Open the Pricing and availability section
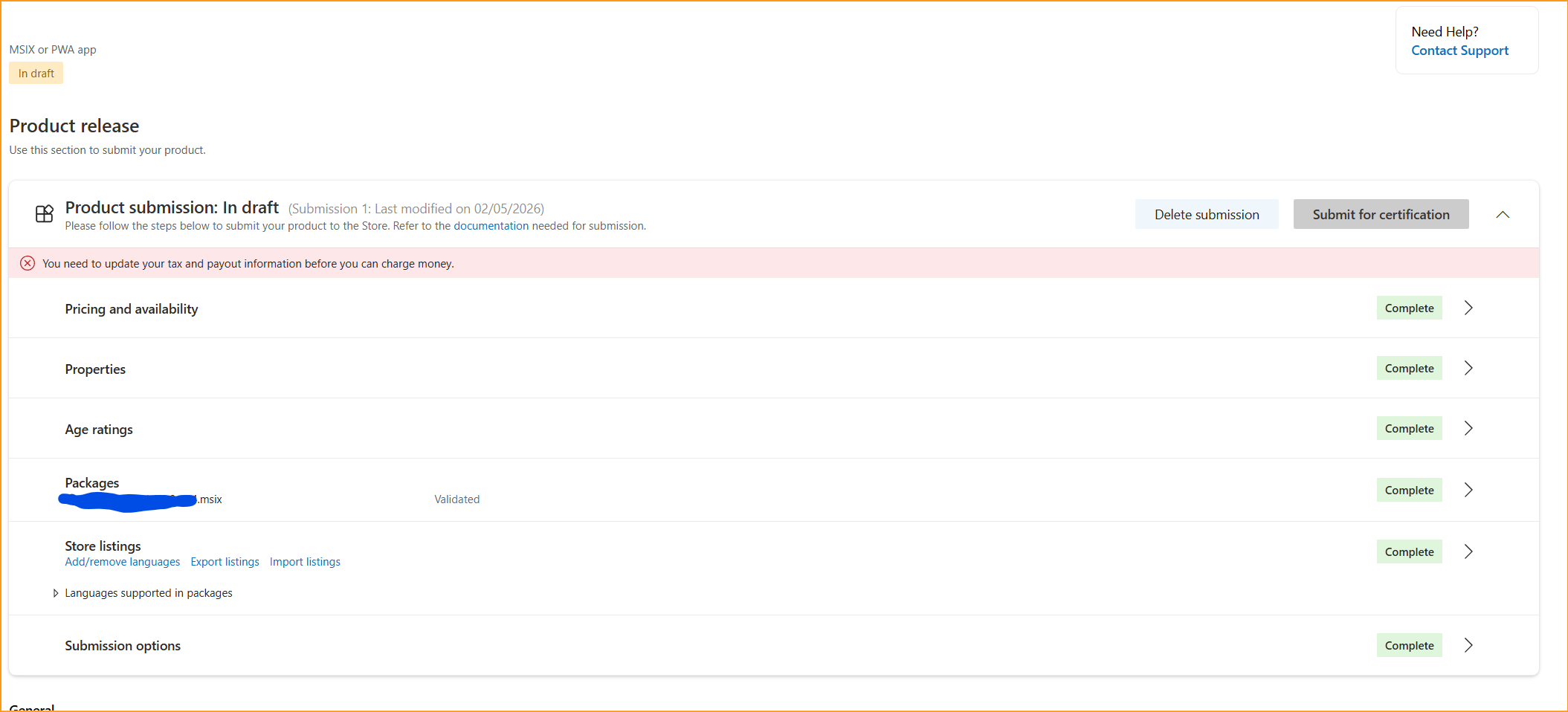The width and height of the screenshot is (1568, 712). (x=1468, y=307)
